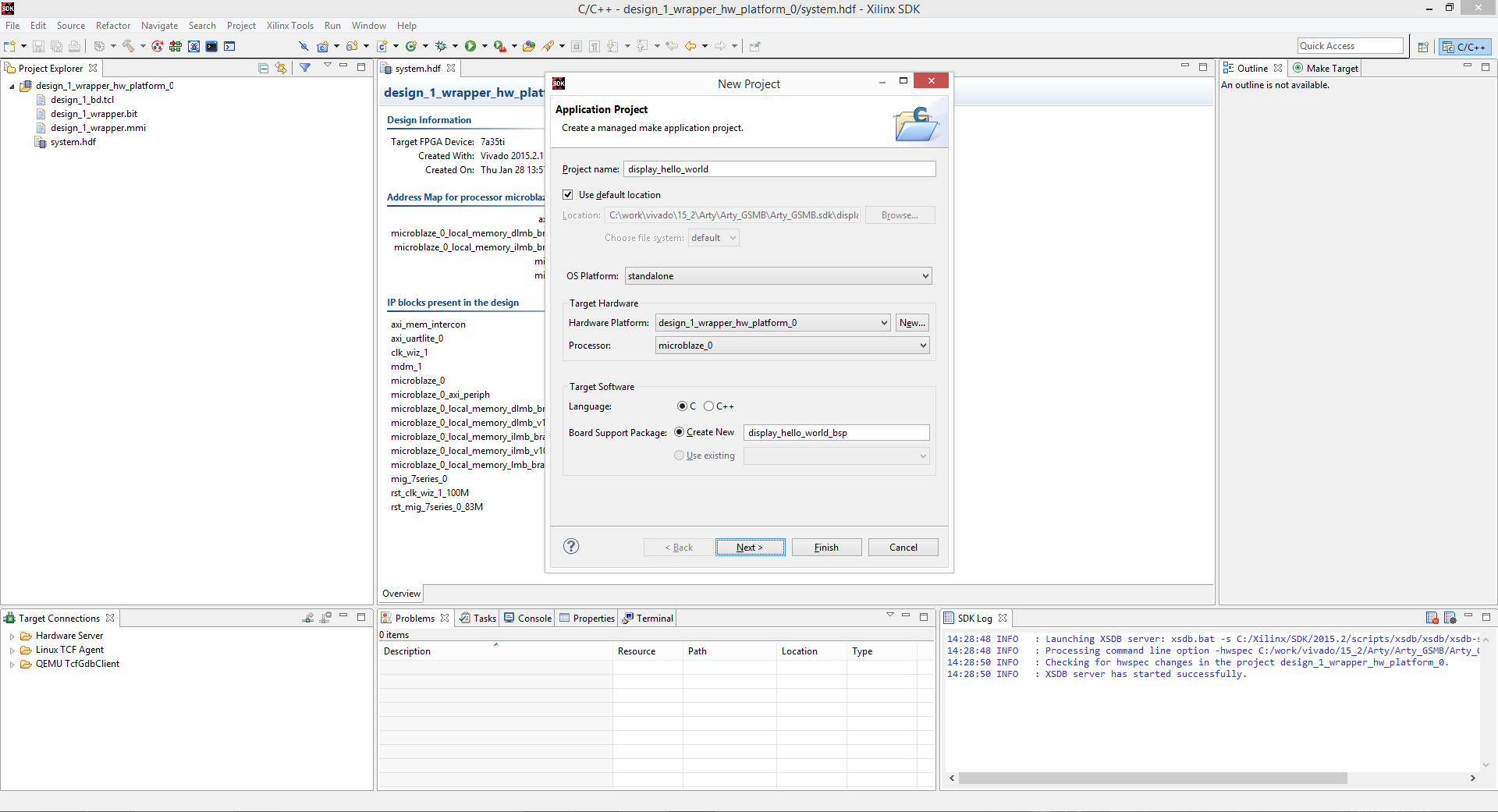Click the Clear log icon in SDK Log
This screenshot has width=1498, height=812.
(1432, 618)
